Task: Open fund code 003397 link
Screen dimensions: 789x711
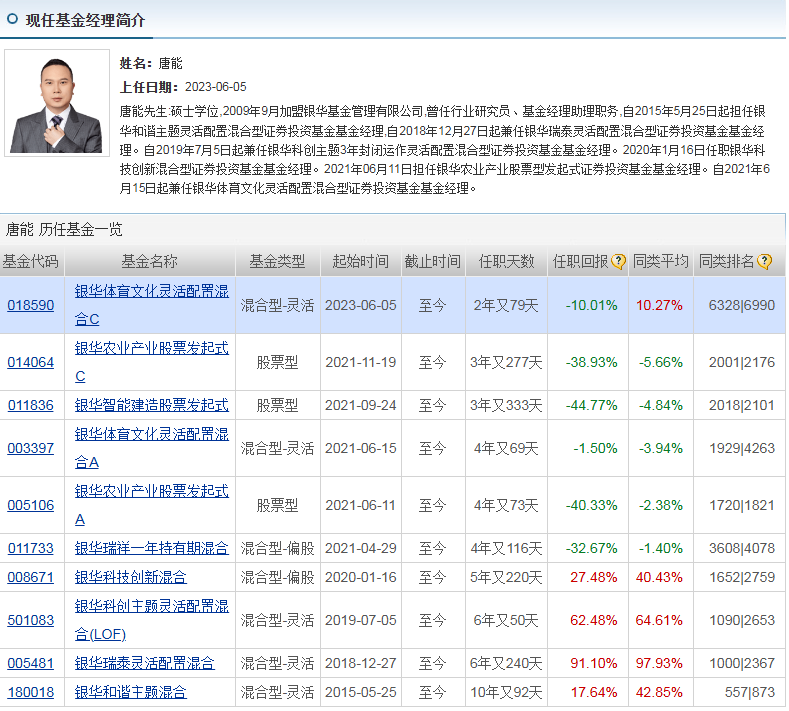Action: (31, 448)
